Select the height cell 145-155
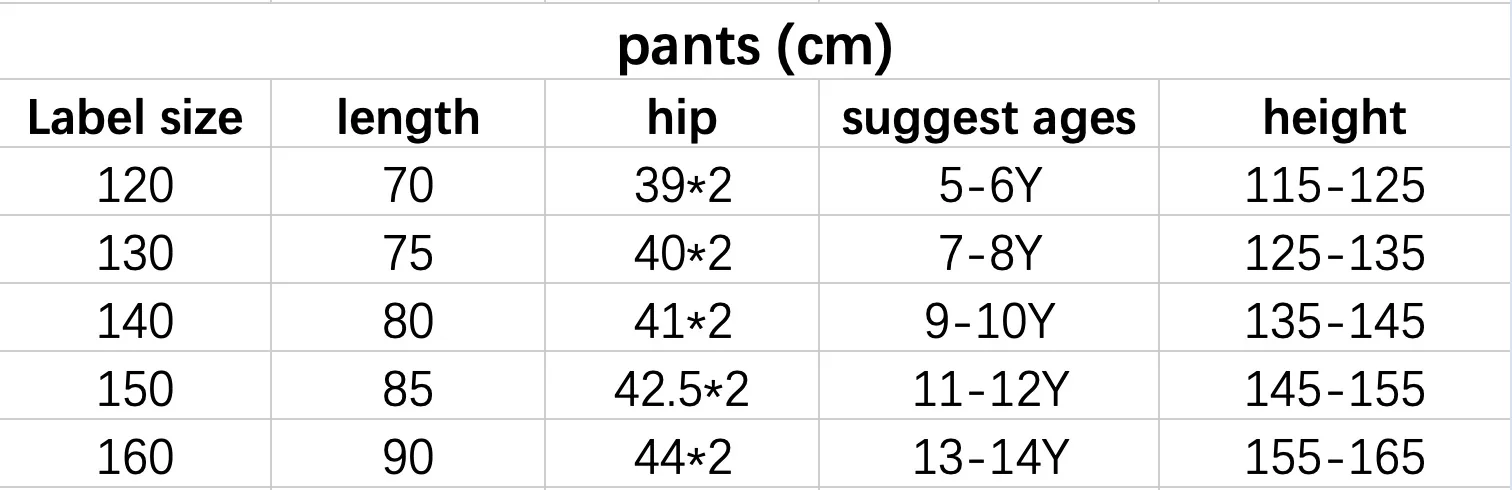This screenshot has height=490, width=1512. [x=1335, y=386]
